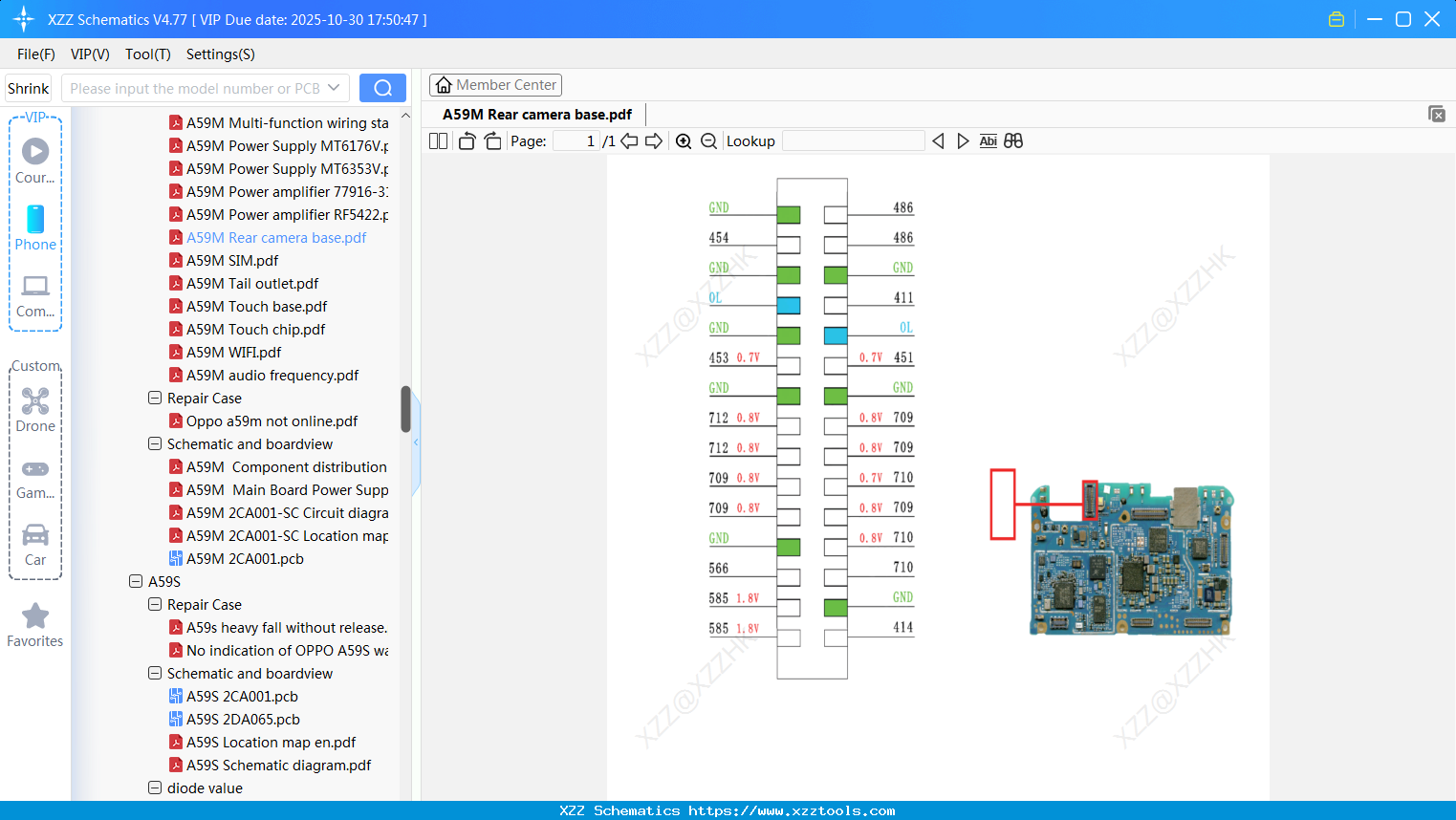Open the Member Center home button
The height and width of the screenshot is (820, 1456).
[495, 85]
